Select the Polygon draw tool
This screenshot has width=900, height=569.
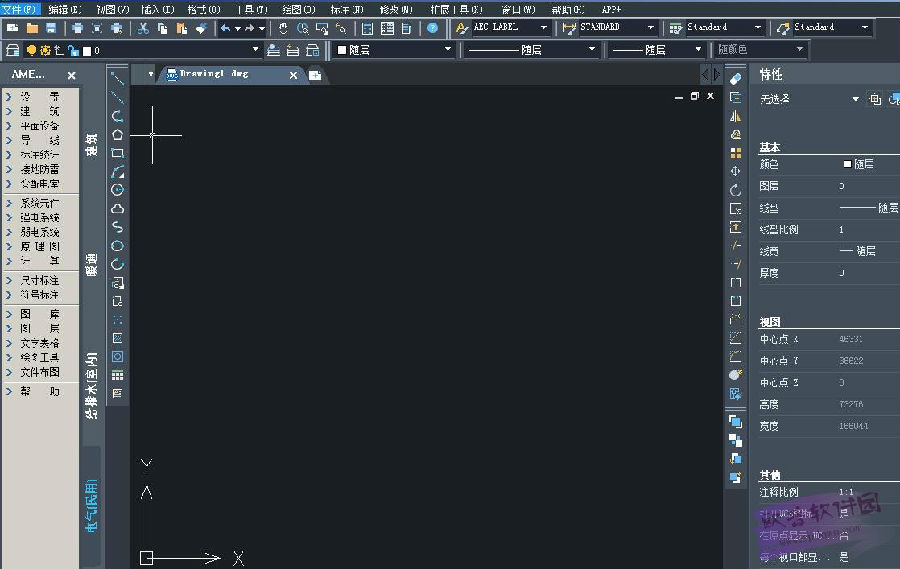coord(117,134)
